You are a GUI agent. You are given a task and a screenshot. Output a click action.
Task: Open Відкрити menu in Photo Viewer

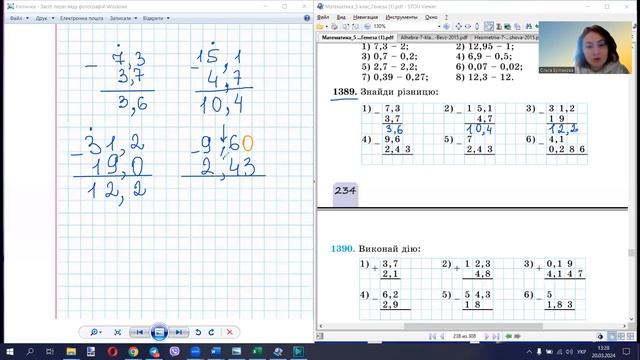pos(156,18)
